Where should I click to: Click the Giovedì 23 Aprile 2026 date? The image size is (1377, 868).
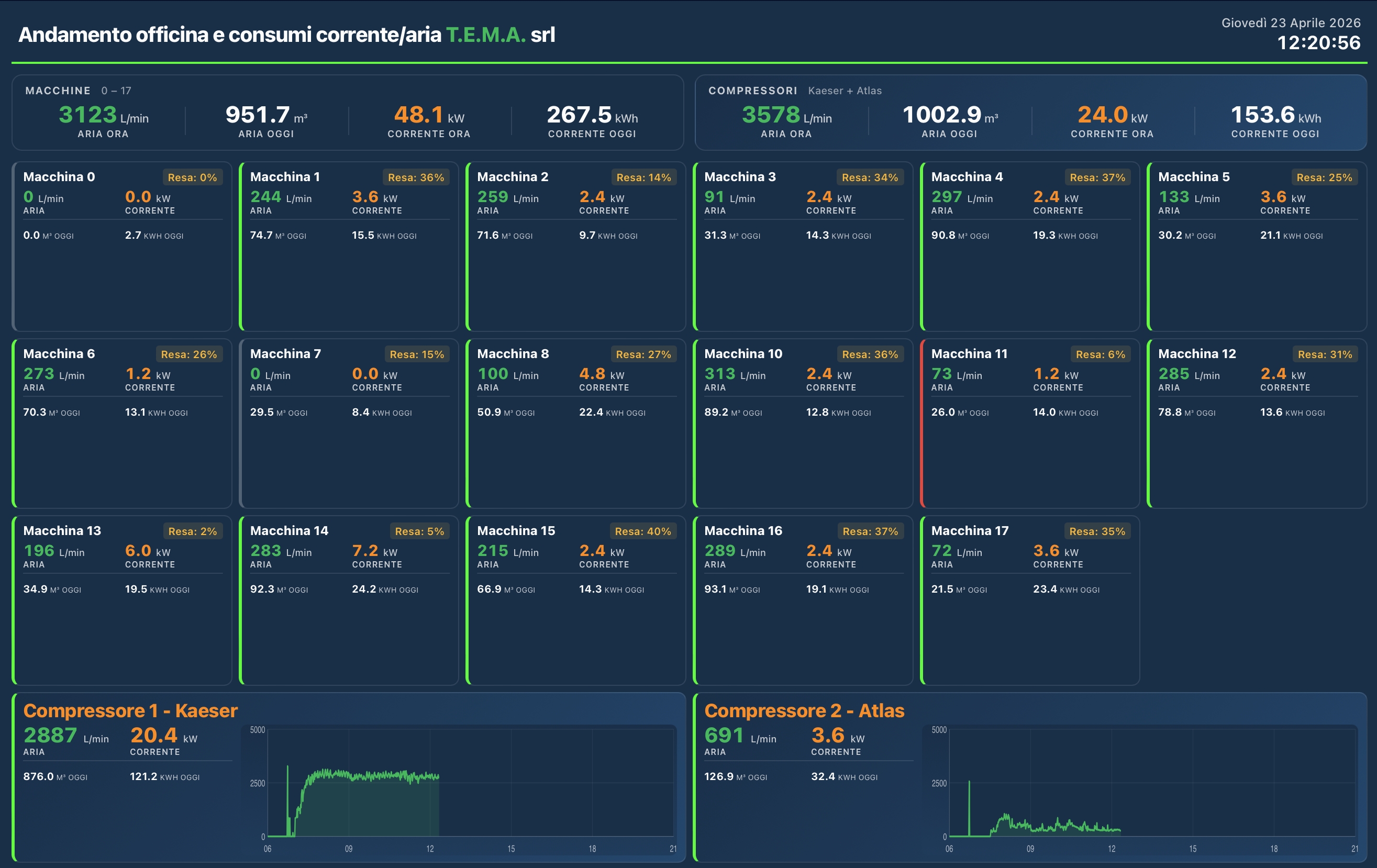[x=1290, y=23]
